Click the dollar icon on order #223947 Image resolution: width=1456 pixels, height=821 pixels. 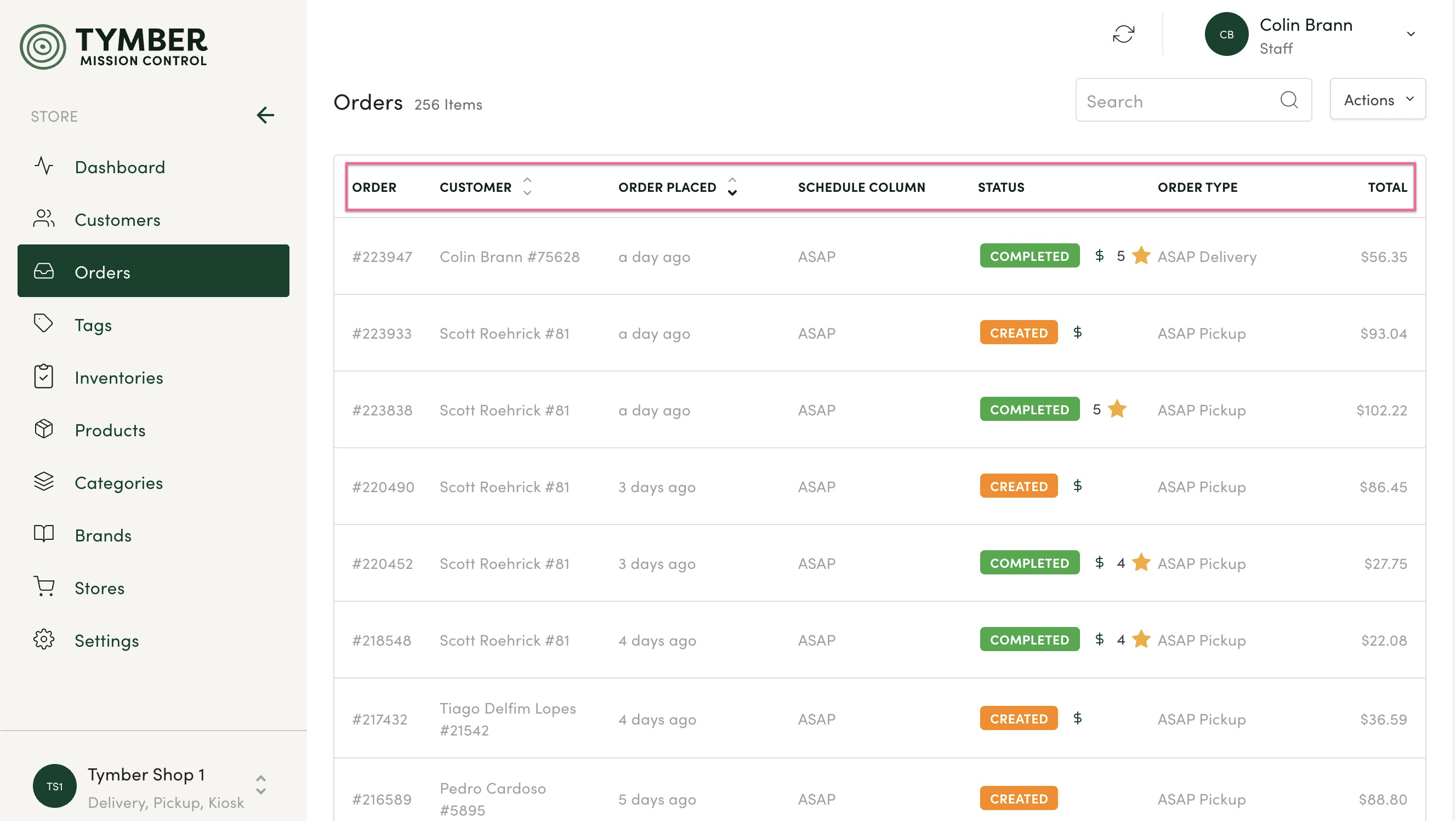(x=1099, y=255)
